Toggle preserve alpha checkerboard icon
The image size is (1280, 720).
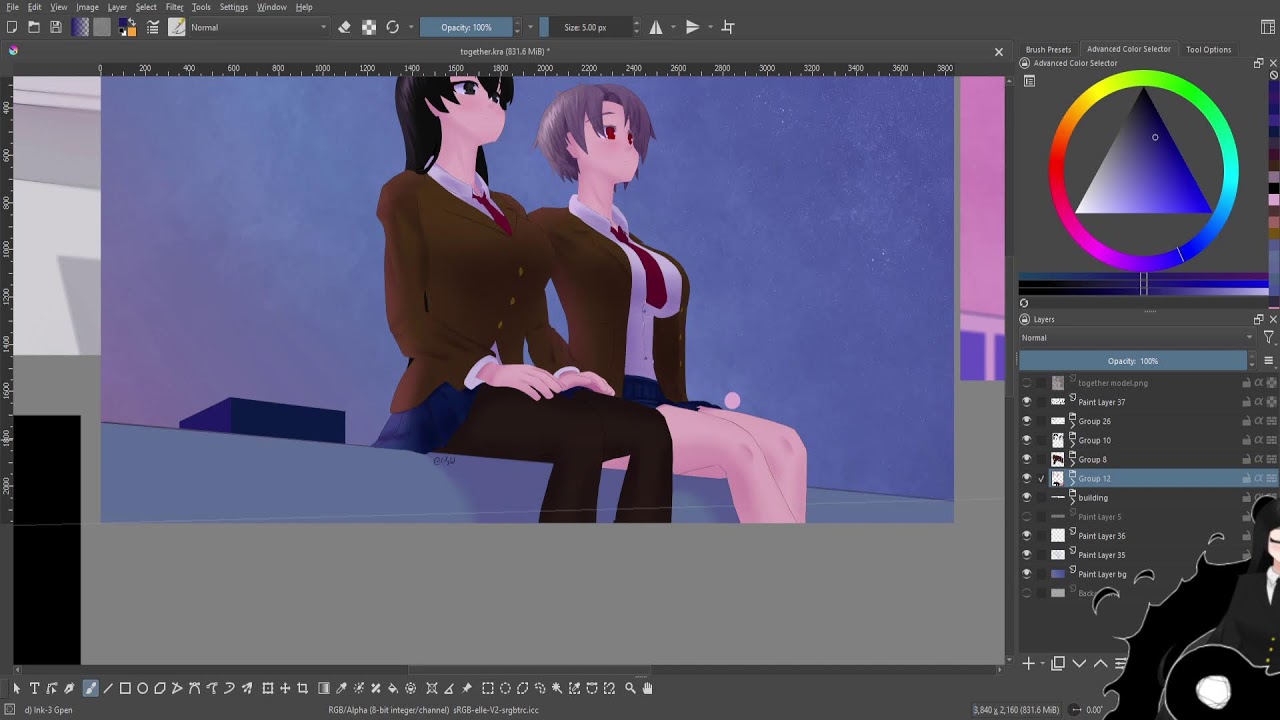(x=369, y=28)
